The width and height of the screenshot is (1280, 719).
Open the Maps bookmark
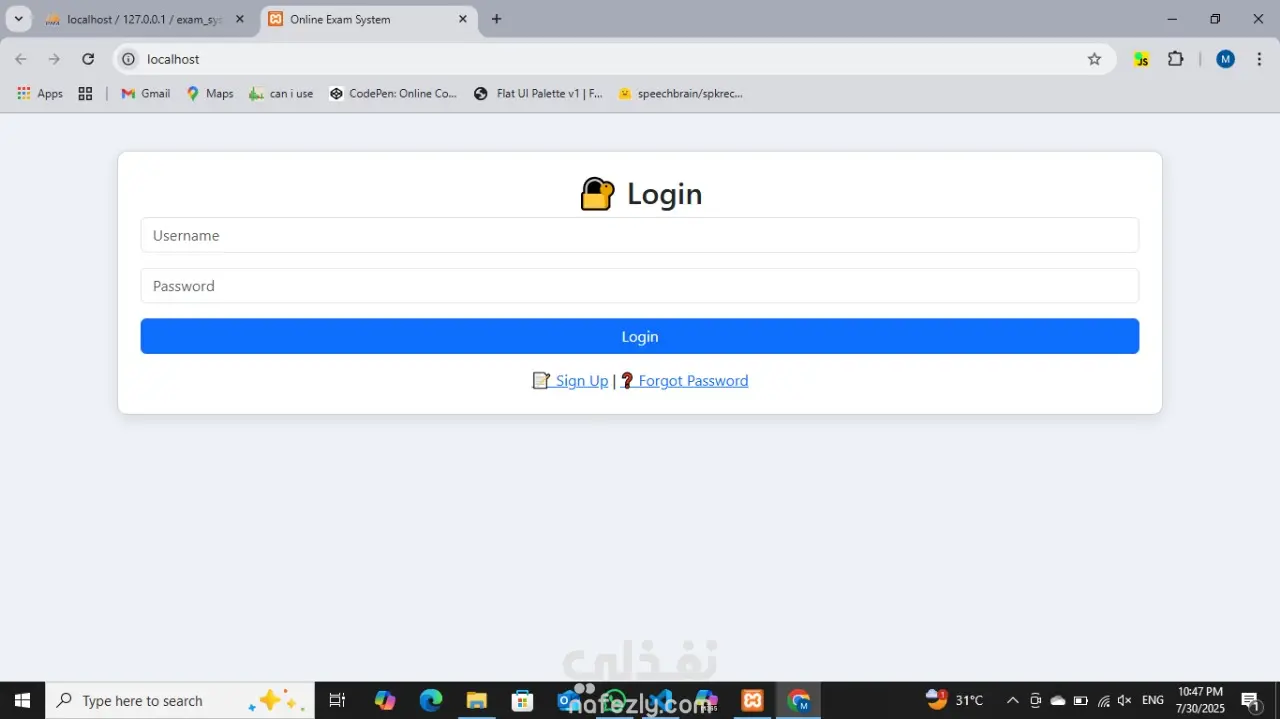[210, 93]
